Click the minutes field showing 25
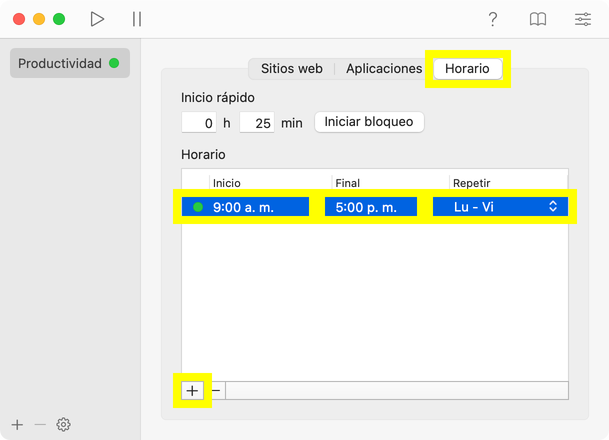This screenshot has width=609, height=440. coord(257,123)
